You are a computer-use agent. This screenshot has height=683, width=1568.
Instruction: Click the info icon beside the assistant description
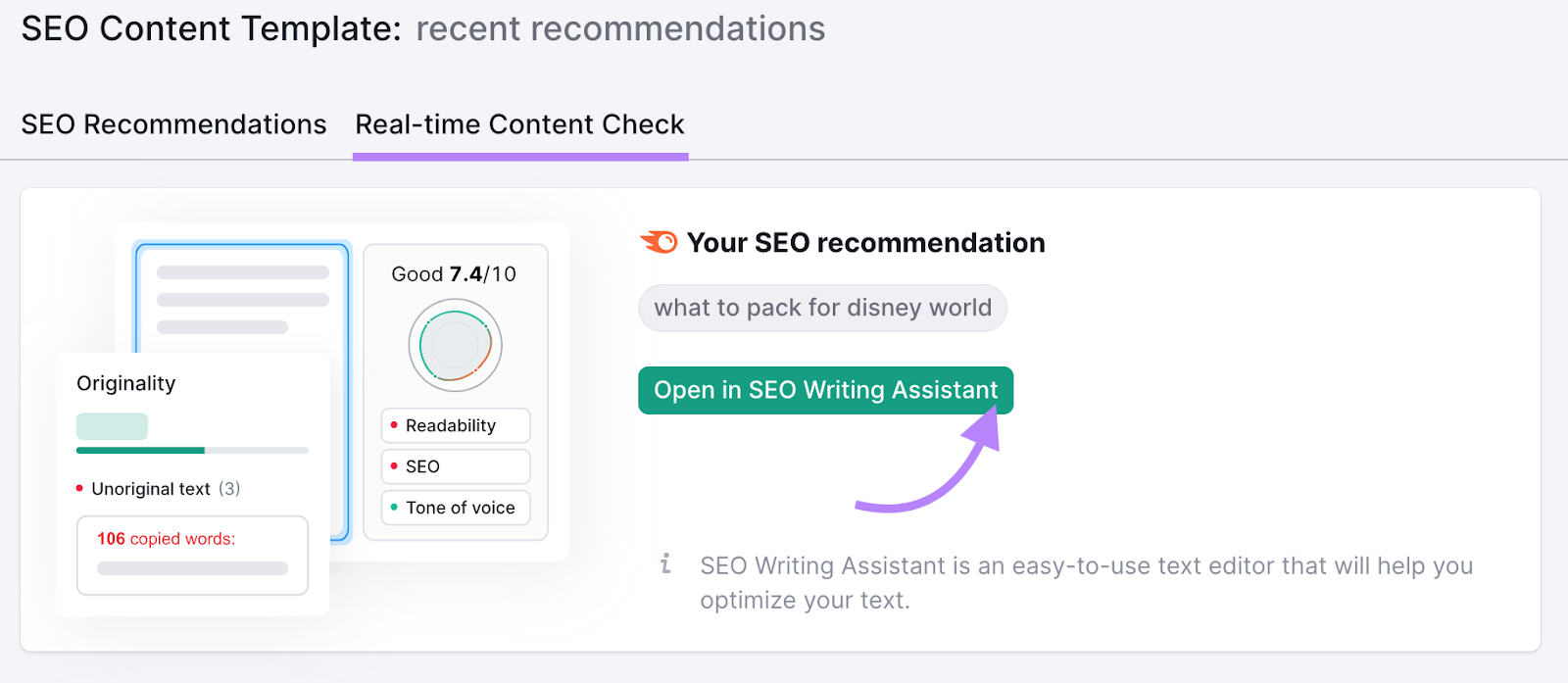[x=667, y=565]
